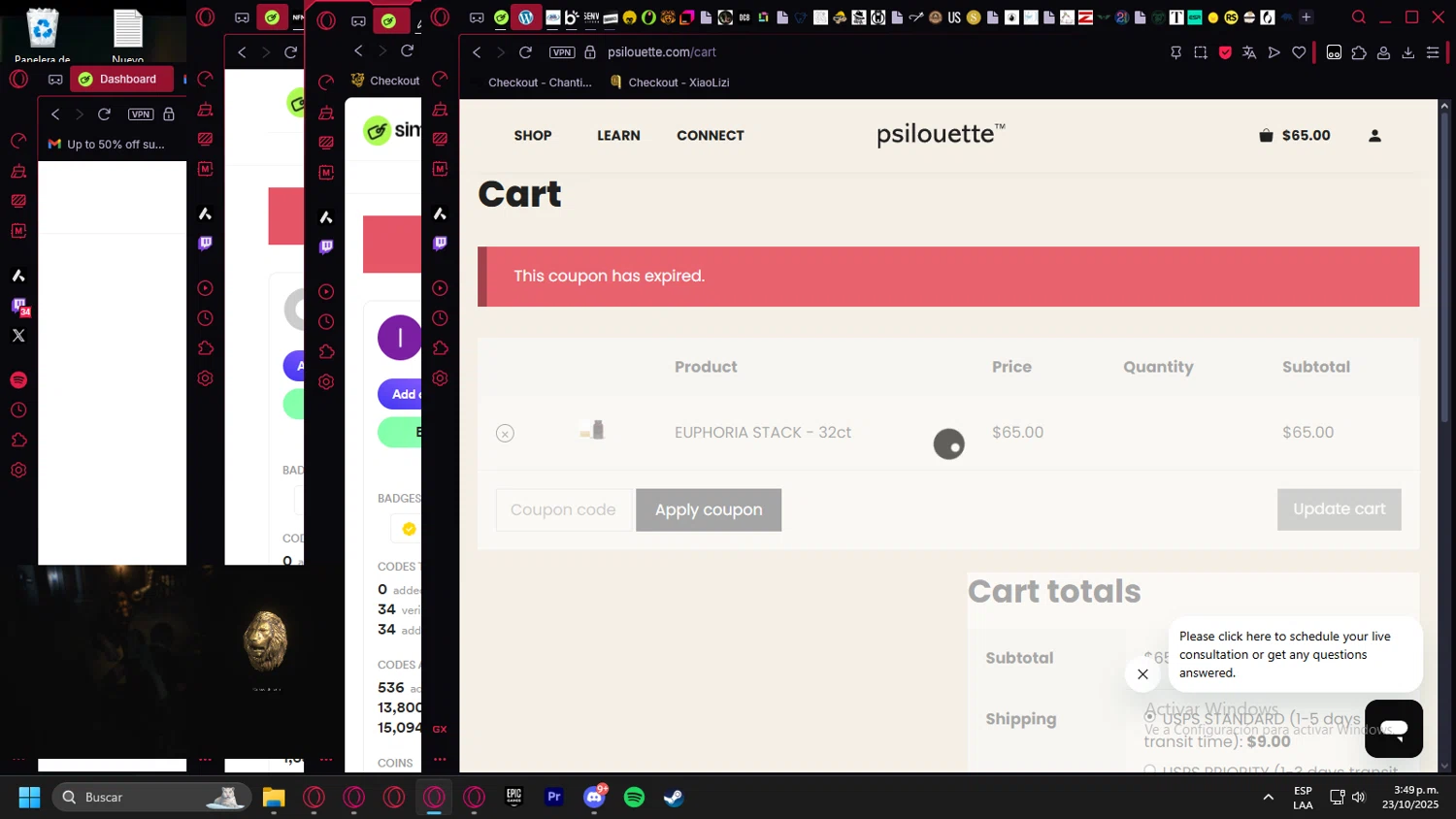Switch to the Dashboard tab
The width and height of the screenshot is (1456, 819).
click(x=121, y=79)
